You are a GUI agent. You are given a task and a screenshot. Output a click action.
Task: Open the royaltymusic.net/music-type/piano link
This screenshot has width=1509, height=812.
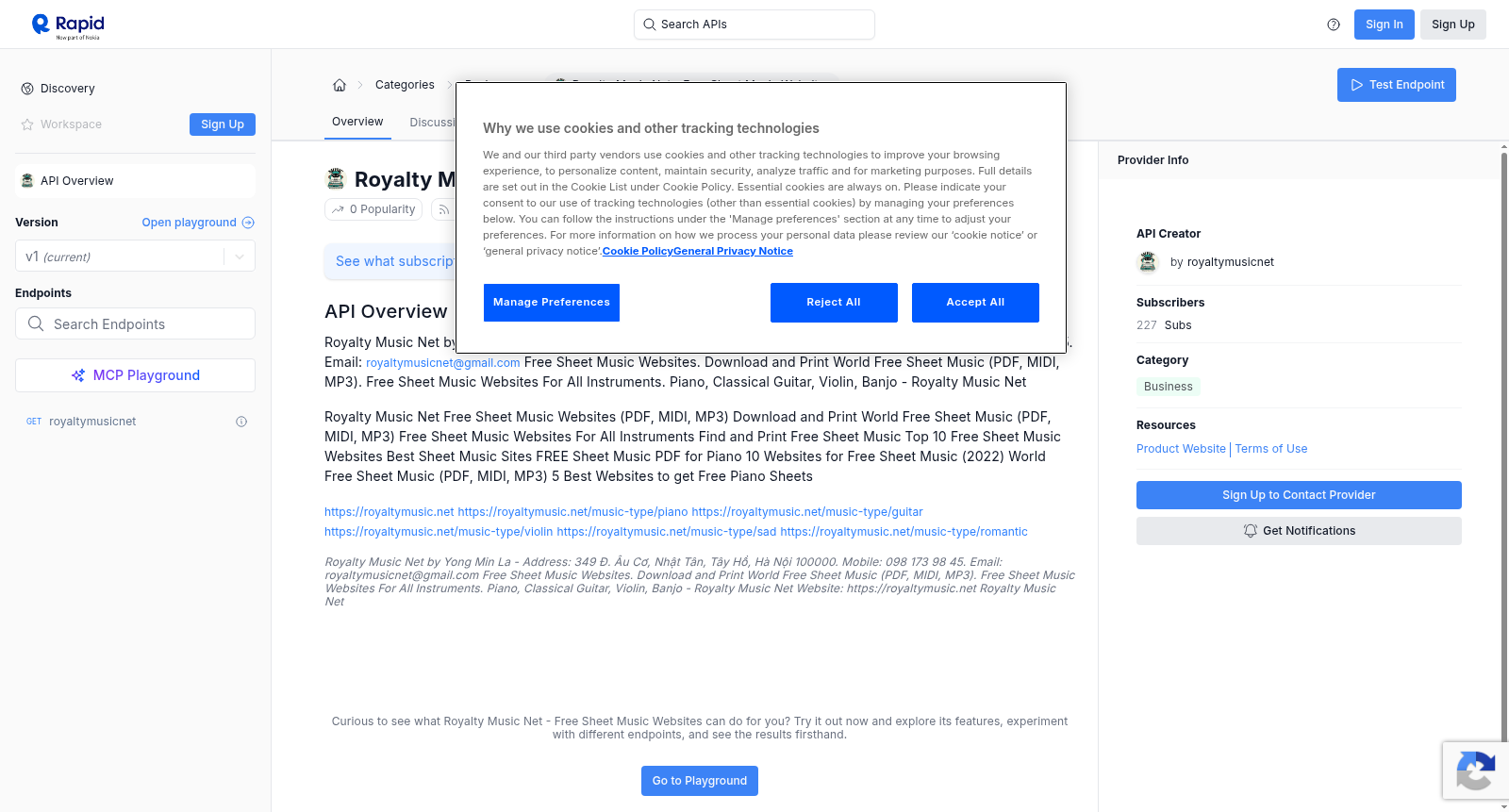click(x=572, y=512)
